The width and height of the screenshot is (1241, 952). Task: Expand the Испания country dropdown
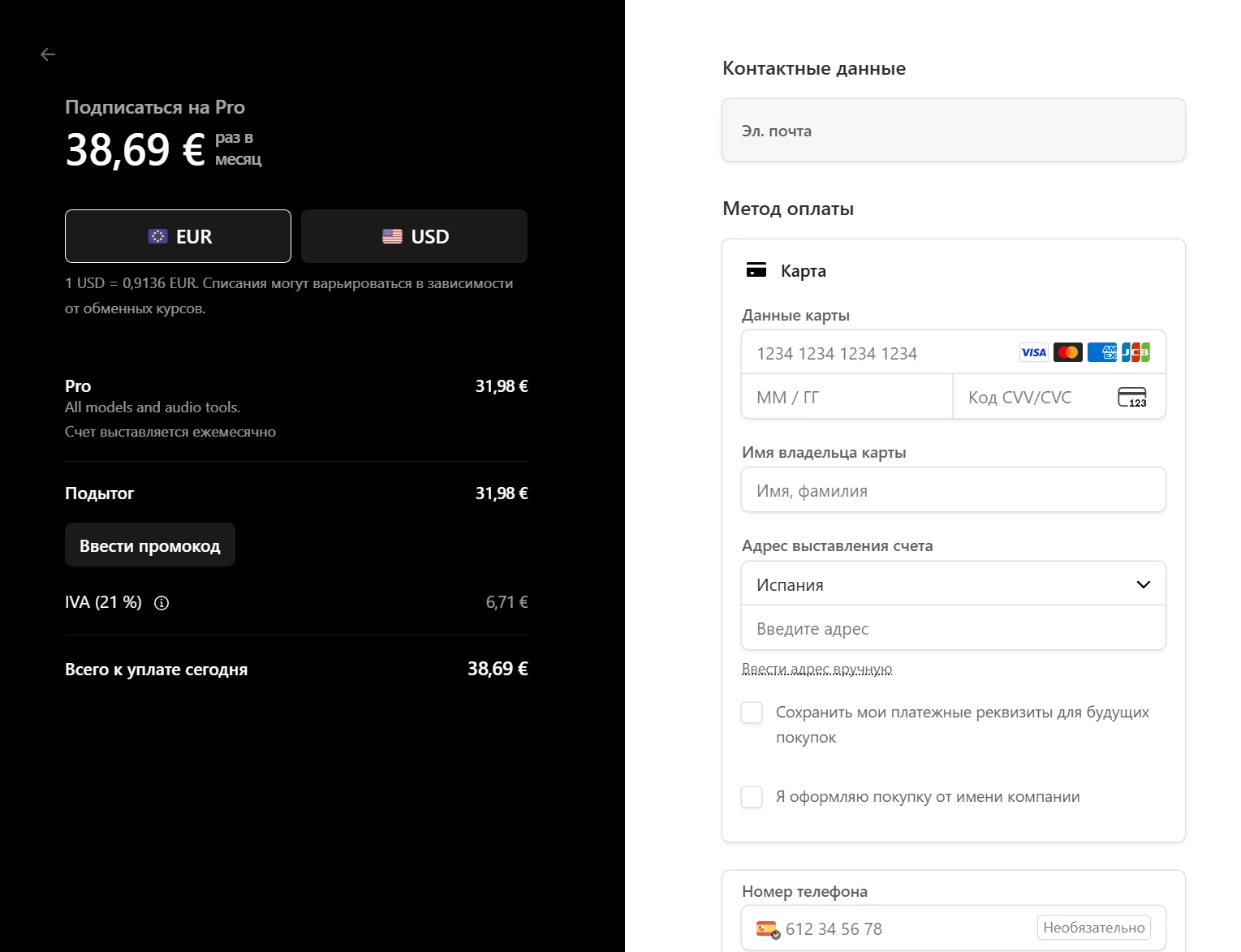pyautogui.click(x=954, y=584)
